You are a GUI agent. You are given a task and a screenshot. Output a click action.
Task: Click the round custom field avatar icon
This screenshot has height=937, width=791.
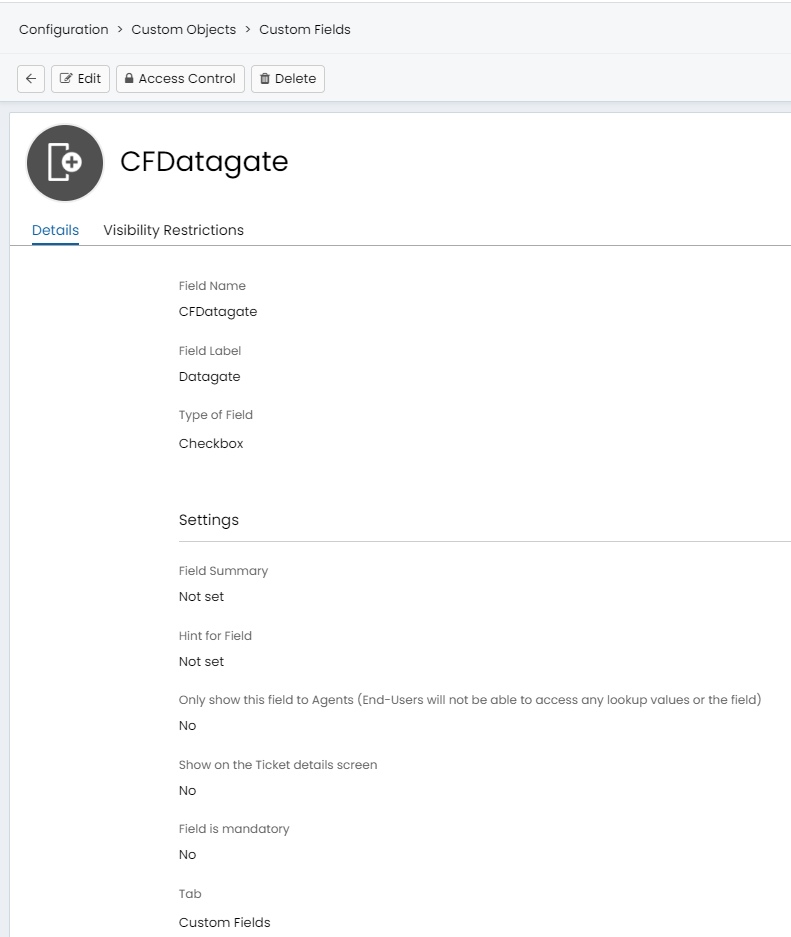coord(65,163)
